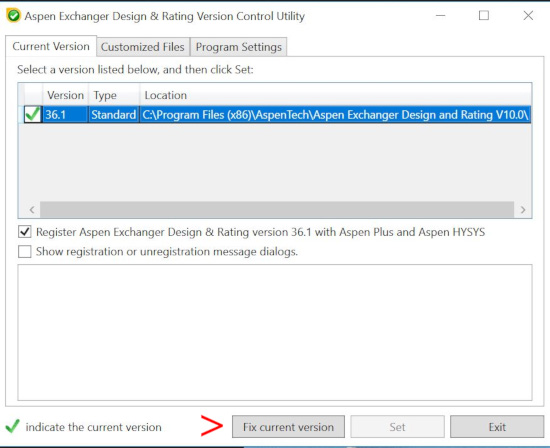Close the Version Control Utility window
The image size is (550, 448).
528,15
